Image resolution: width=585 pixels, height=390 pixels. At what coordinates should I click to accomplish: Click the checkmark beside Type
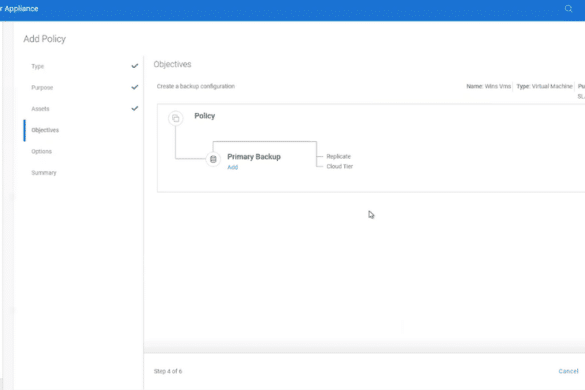pyautogui.click(x=135, y=66)
